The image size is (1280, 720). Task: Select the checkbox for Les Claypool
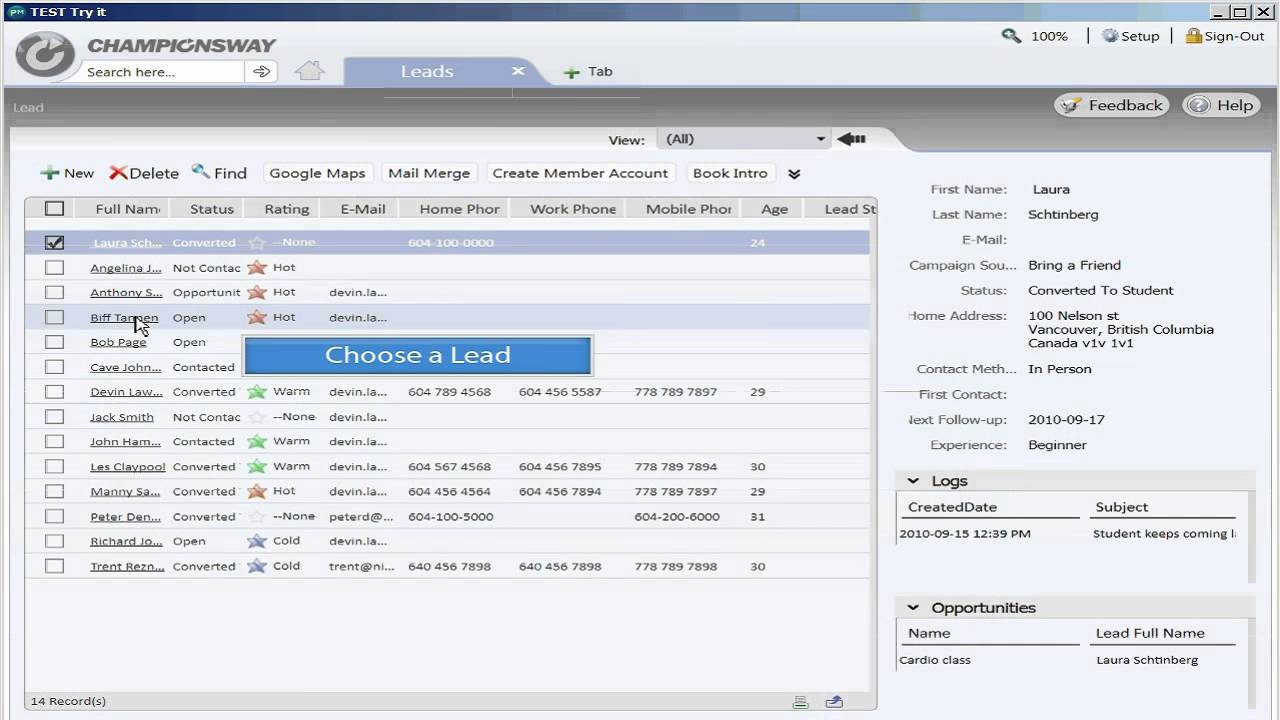pyautogui.click(x=54, y=466)
